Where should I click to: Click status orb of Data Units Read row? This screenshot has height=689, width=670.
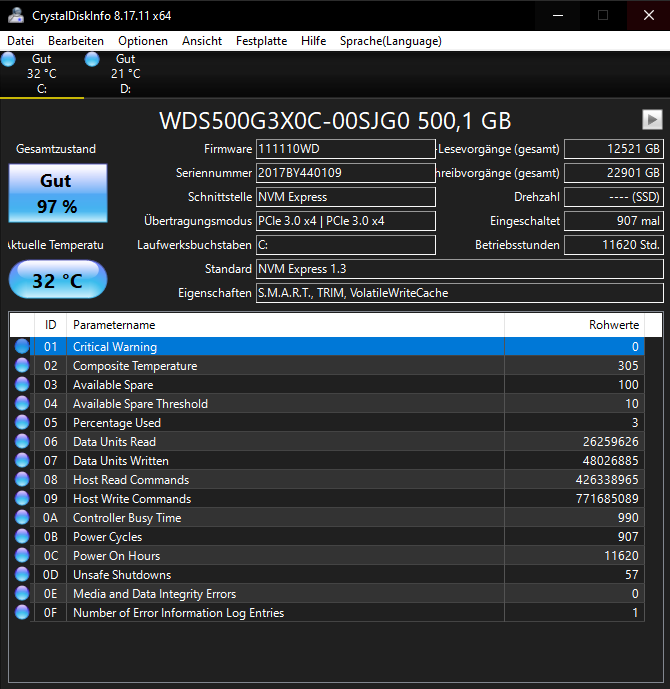[x=22, y=441]
